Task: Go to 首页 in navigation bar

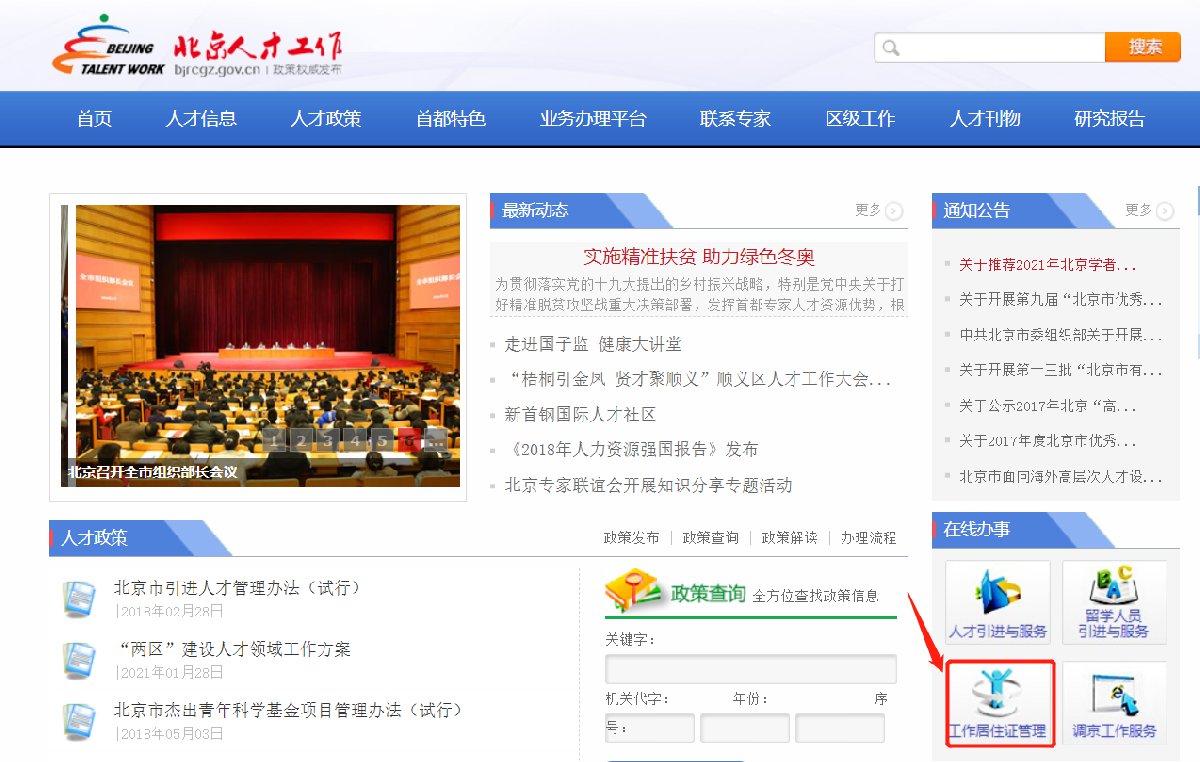Action: point(94,119)
